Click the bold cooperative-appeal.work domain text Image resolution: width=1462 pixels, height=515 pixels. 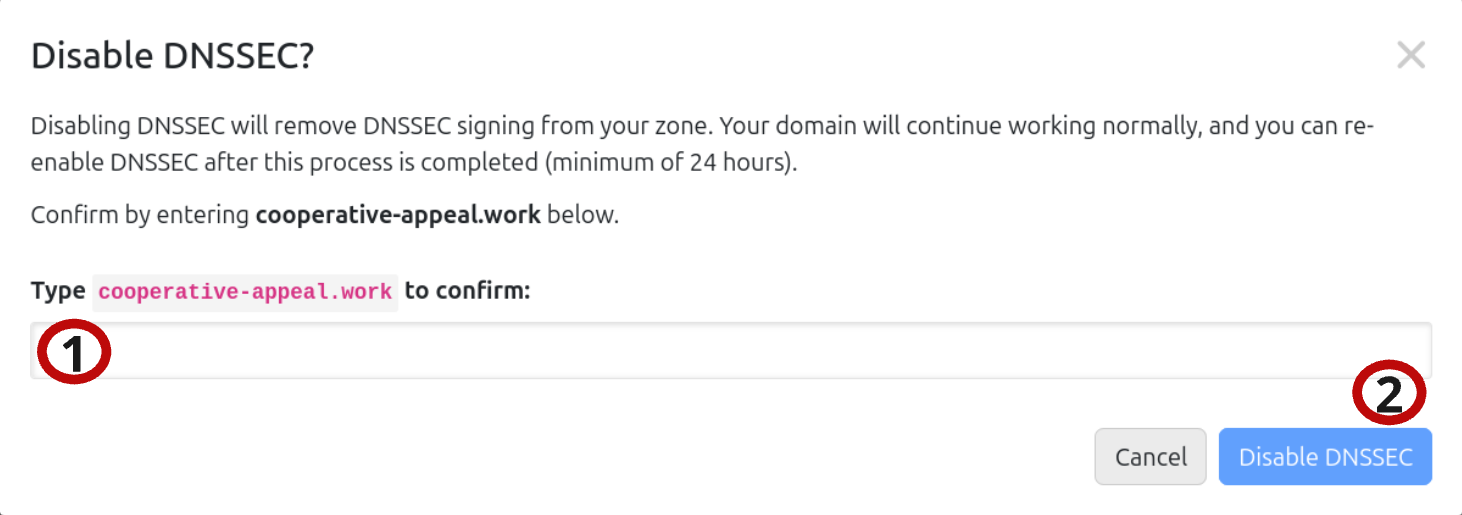(x=398, y=215)
